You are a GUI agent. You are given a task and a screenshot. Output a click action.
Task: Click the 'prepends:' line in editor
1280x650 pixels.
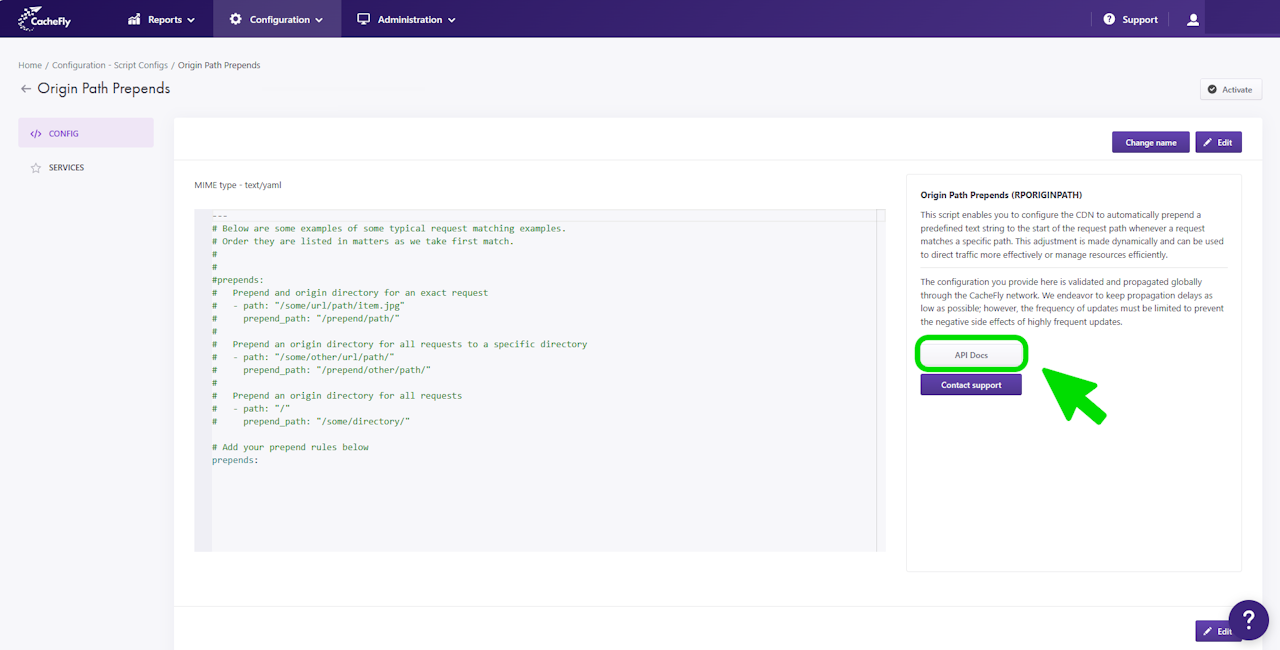point(235,460)
